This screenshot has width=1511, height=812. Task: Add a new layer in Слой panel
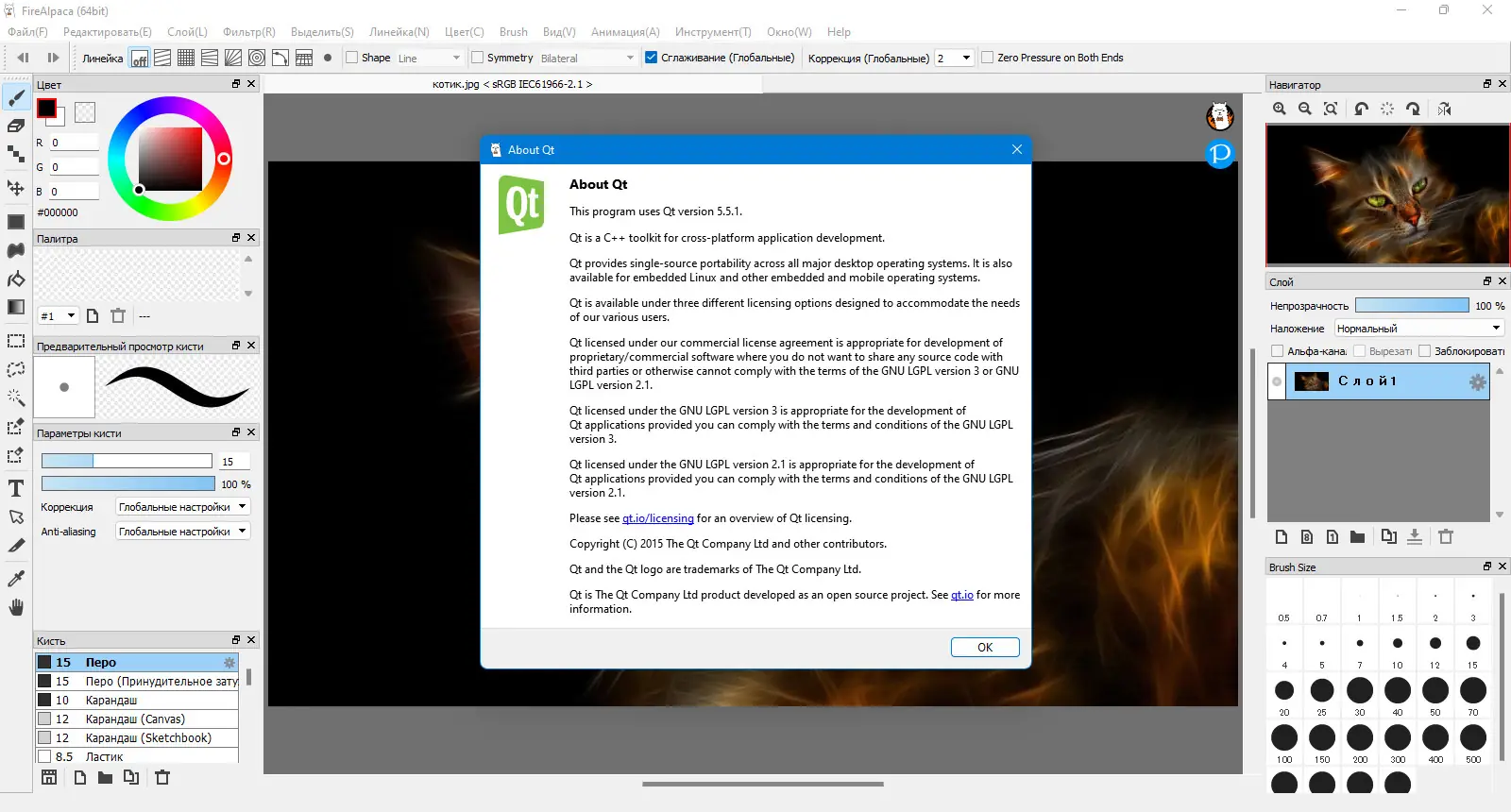coord(1282,536)
